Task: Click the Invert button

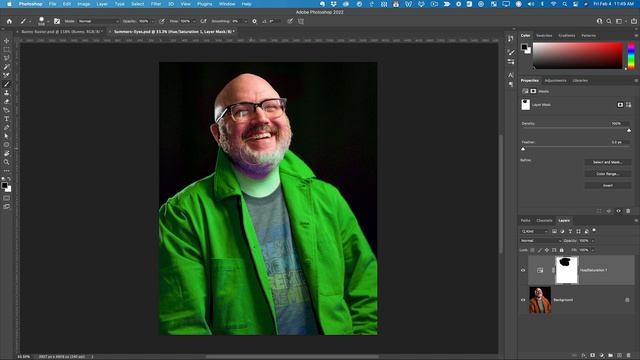Action: pos(607,185)
